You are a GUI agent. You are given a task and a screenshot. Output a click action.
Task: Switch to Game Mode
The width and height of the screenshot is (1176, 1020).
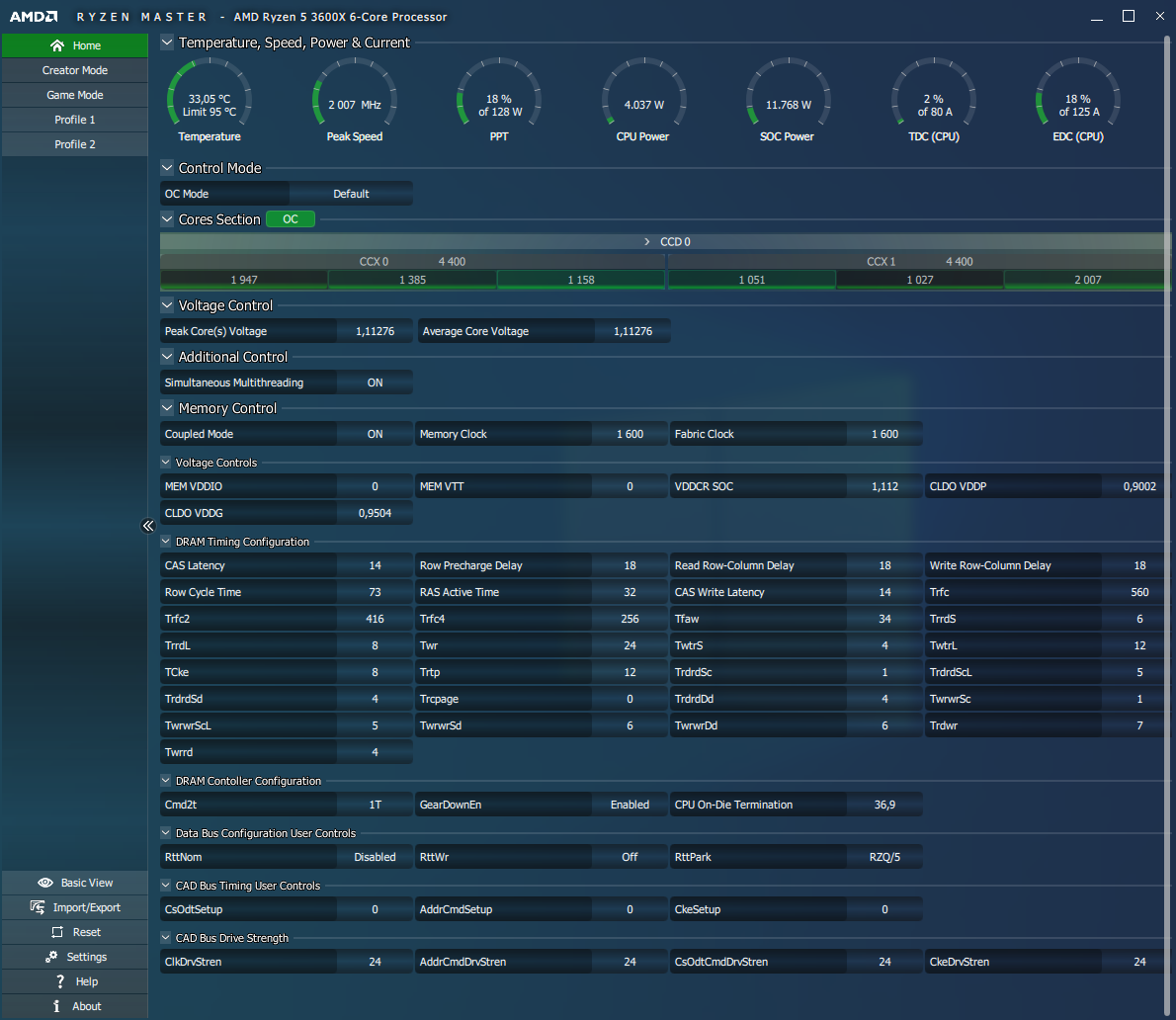[x=75, y=95]
